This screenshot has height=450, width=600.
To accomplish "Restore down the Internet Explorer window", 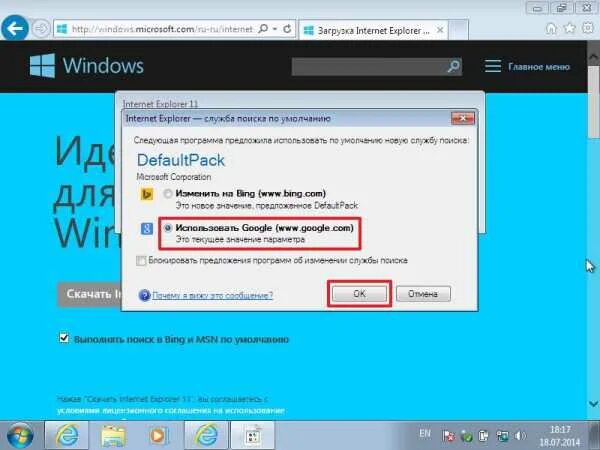I will point(561,8).
